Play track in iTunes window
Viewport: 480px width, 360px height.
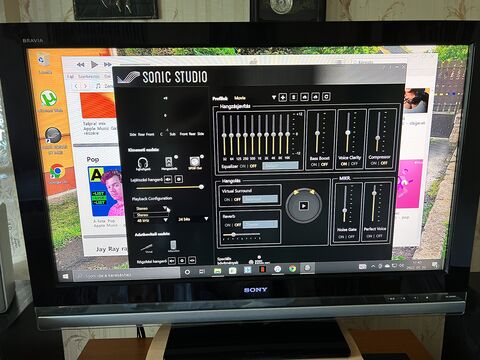coord(94,64)
